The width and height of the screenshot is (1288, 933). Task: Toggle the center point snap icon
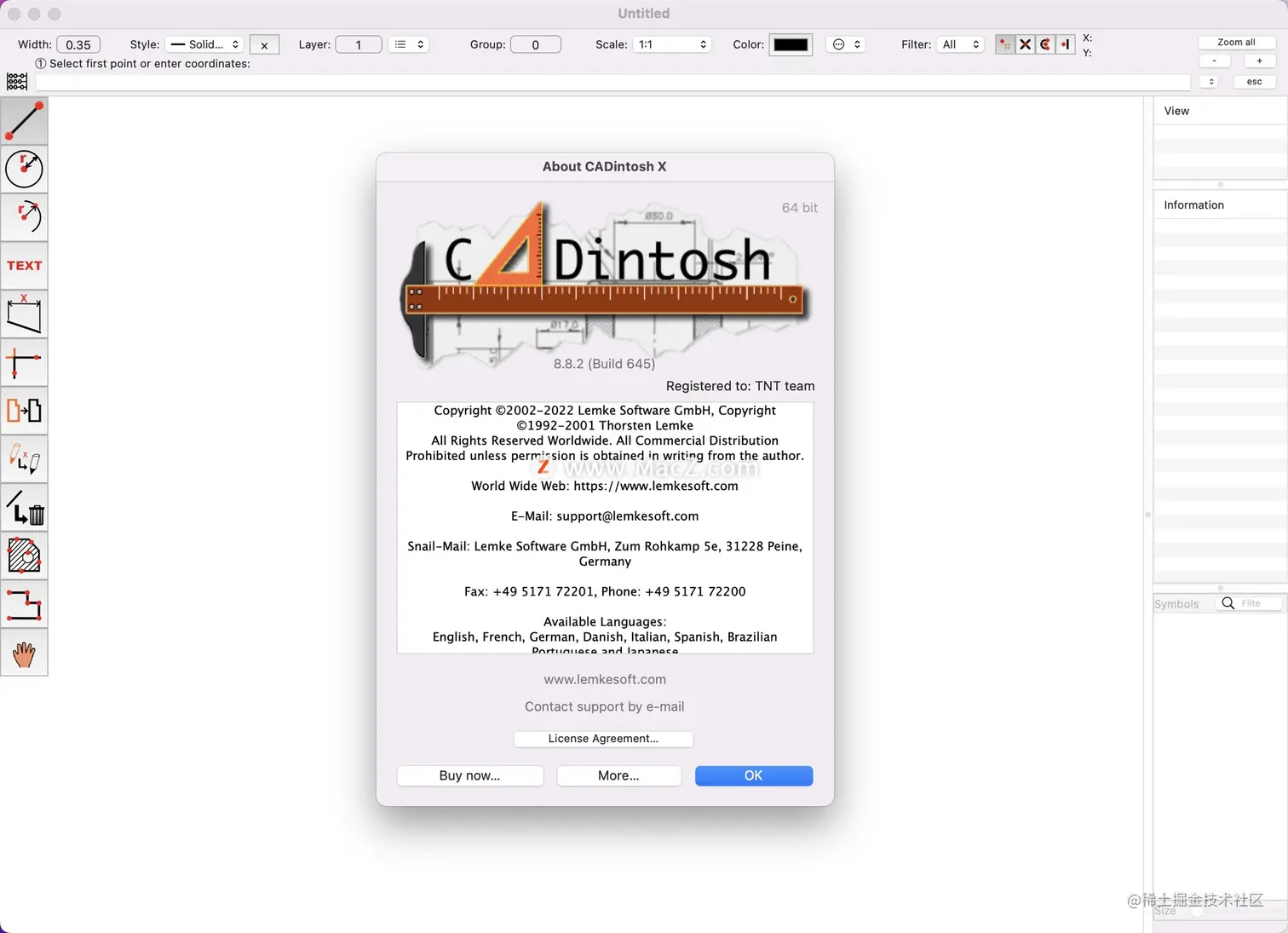pos(1045,44)
